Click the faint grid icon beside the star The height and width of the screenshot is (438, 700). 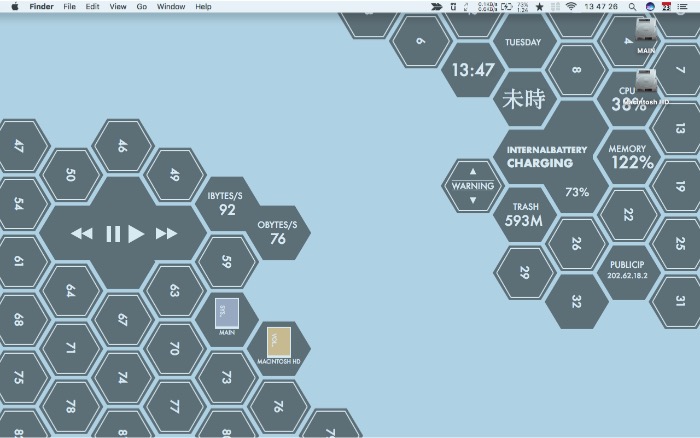[x=555, y=6]
